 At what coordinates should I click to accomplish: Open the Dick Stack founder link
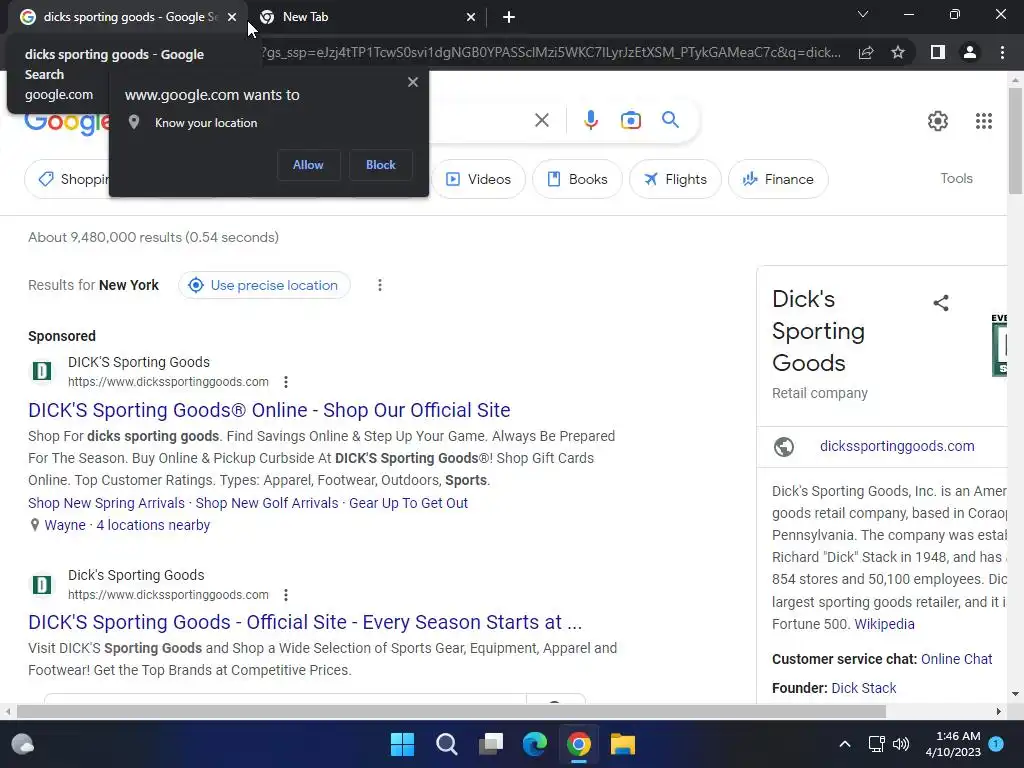(x=863, y=688)
